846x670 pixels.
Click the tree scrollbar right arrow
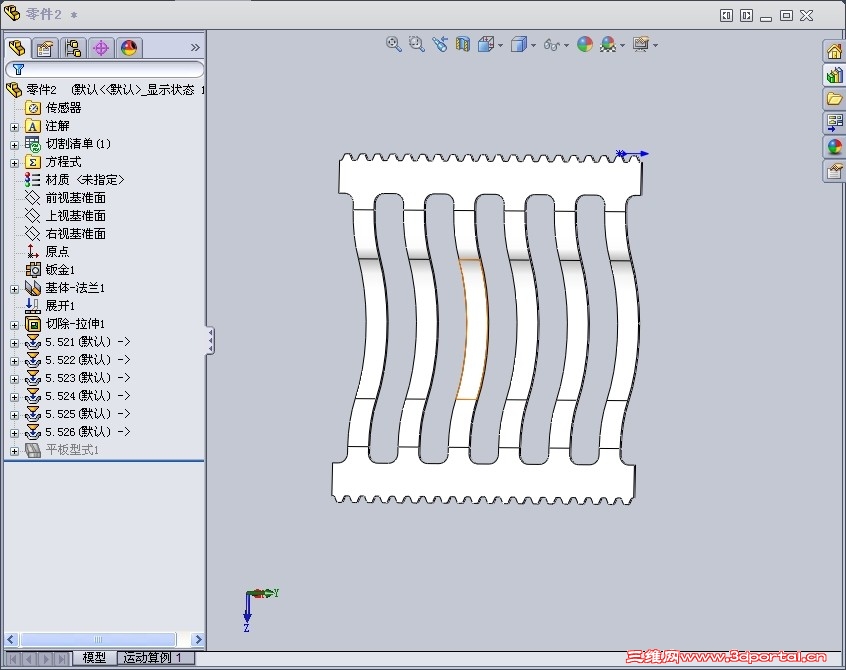(198, 640)
